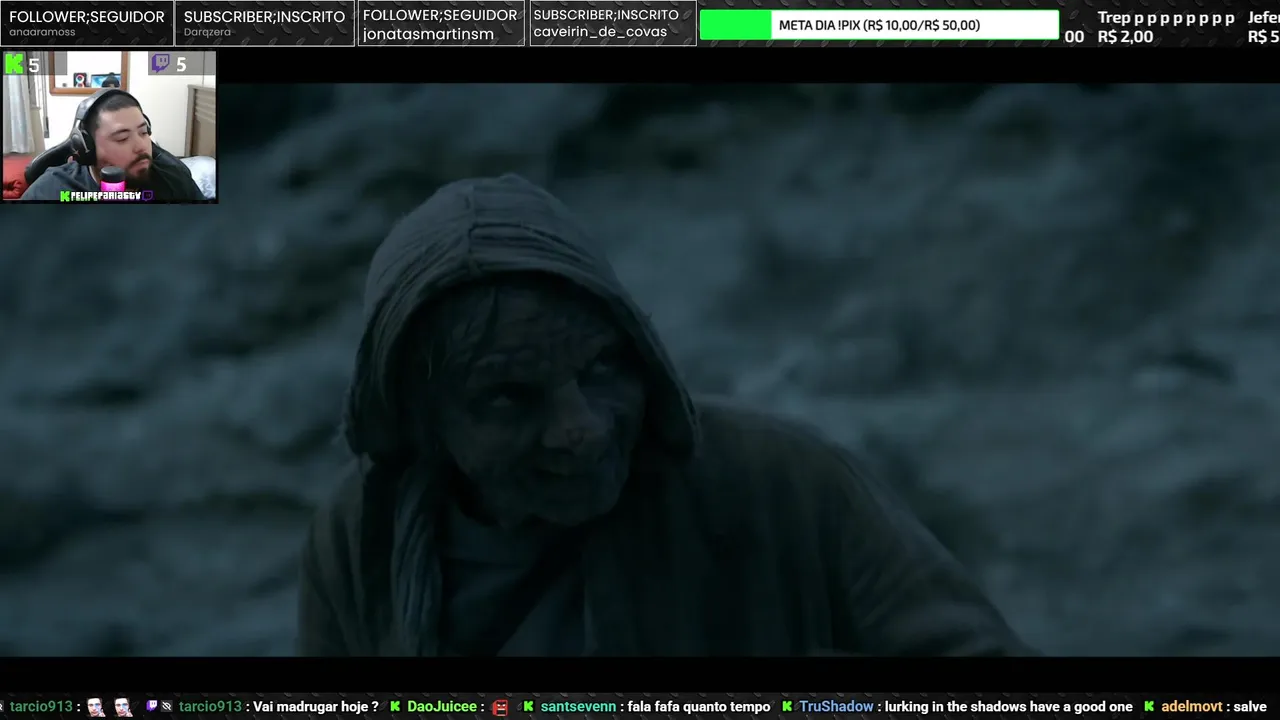Image resolution: width=1280 pixels, height=720 pixels.
Task: Click the Kick badge before santsevenn in chat ticker
Action: (x=529, y=707)
